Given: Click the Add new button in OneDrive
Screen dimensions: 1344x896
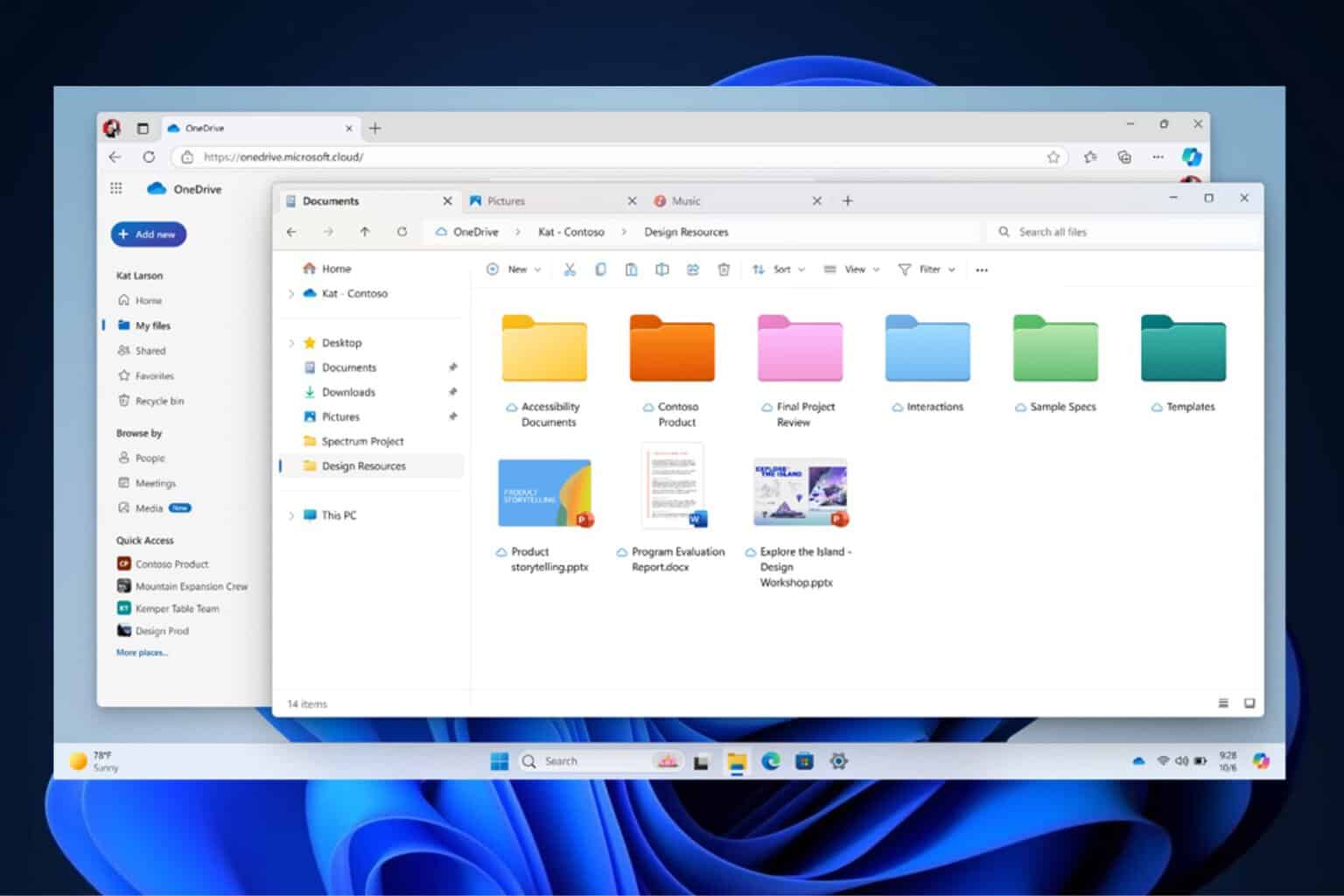Looking at the screenshot, I should pos(148,234).
